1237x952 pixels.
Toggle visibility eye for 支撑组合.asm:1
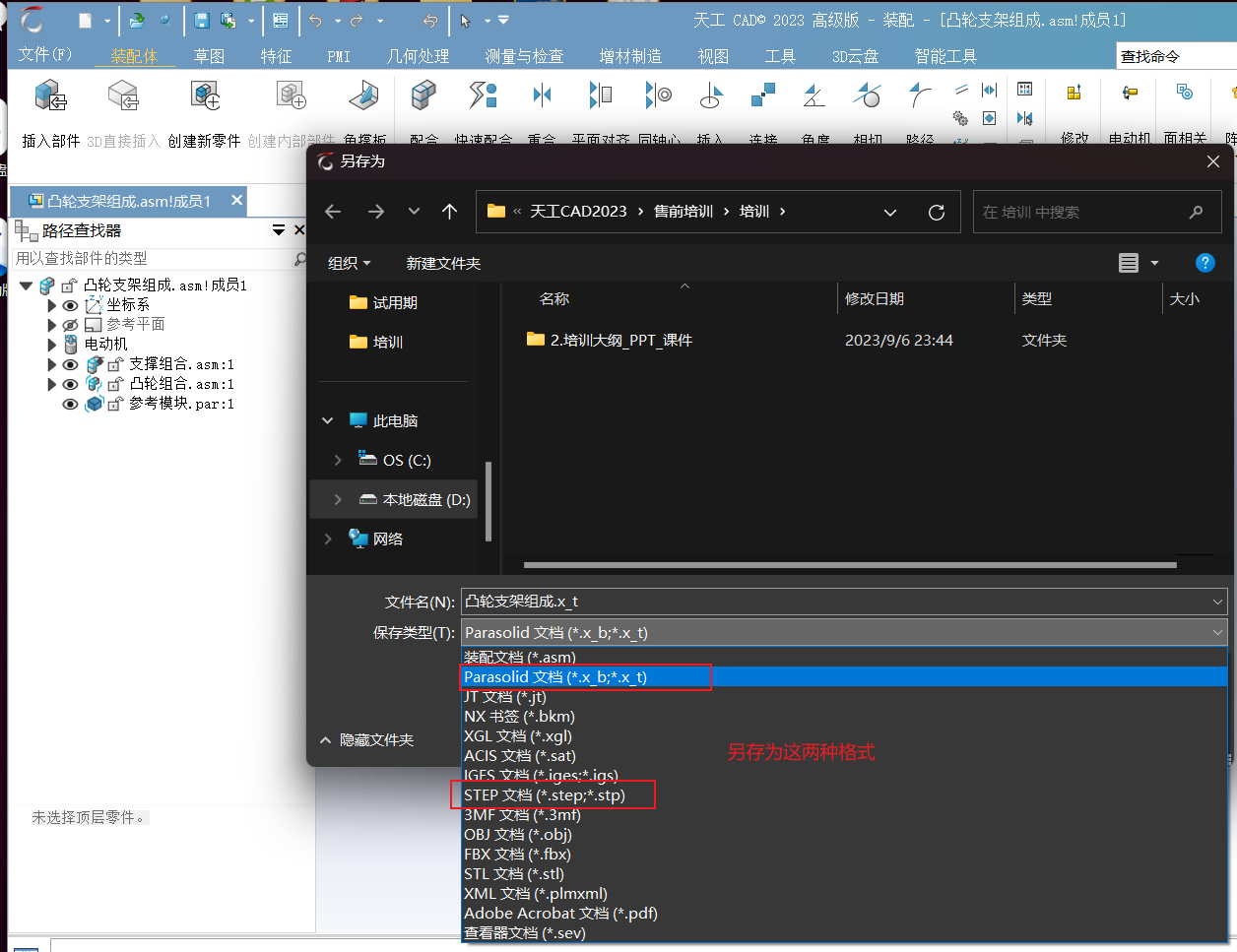coord(70,364)
